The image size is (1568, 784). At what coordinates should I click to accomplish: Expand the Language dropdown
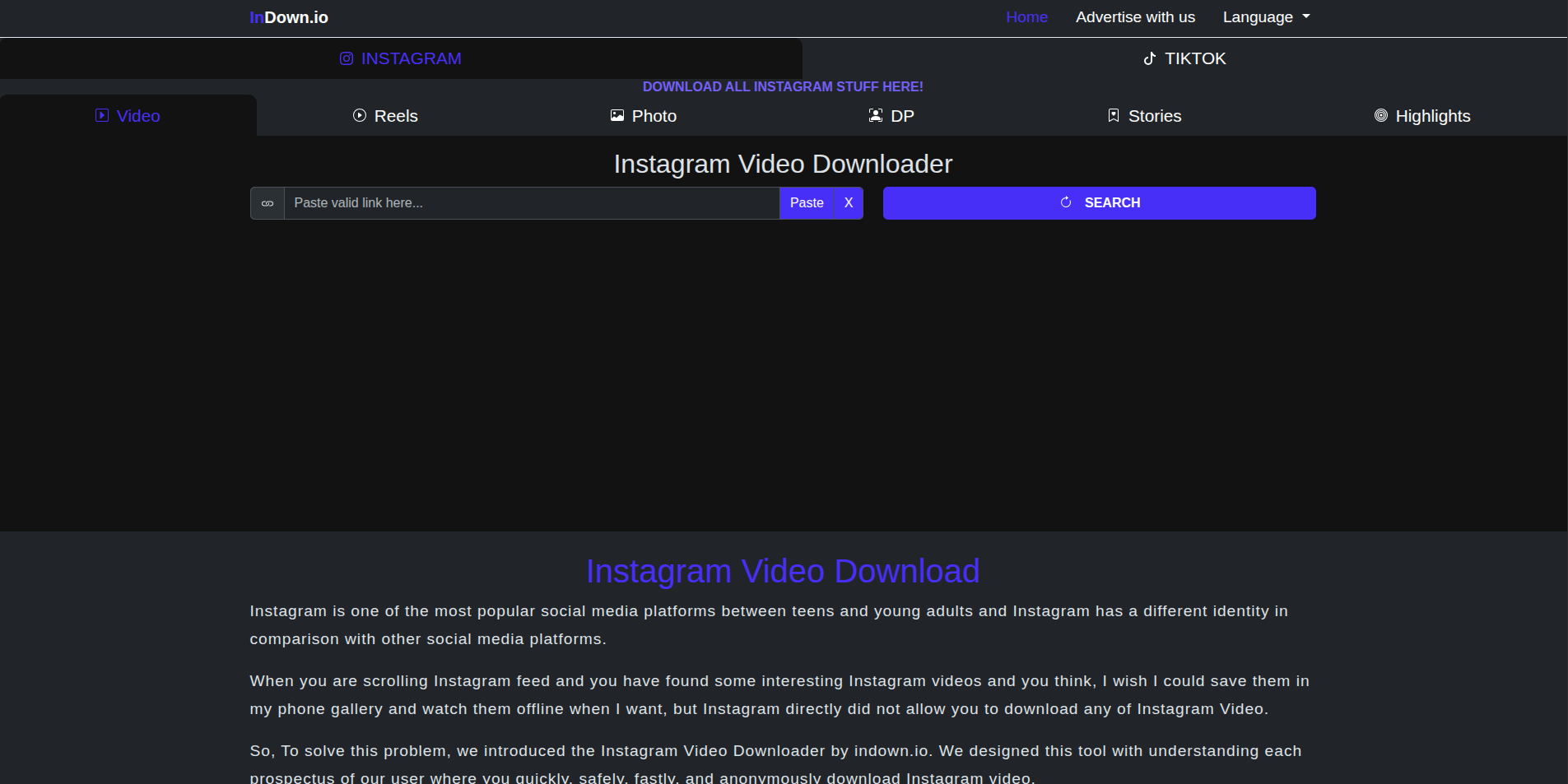(1266, 17)
